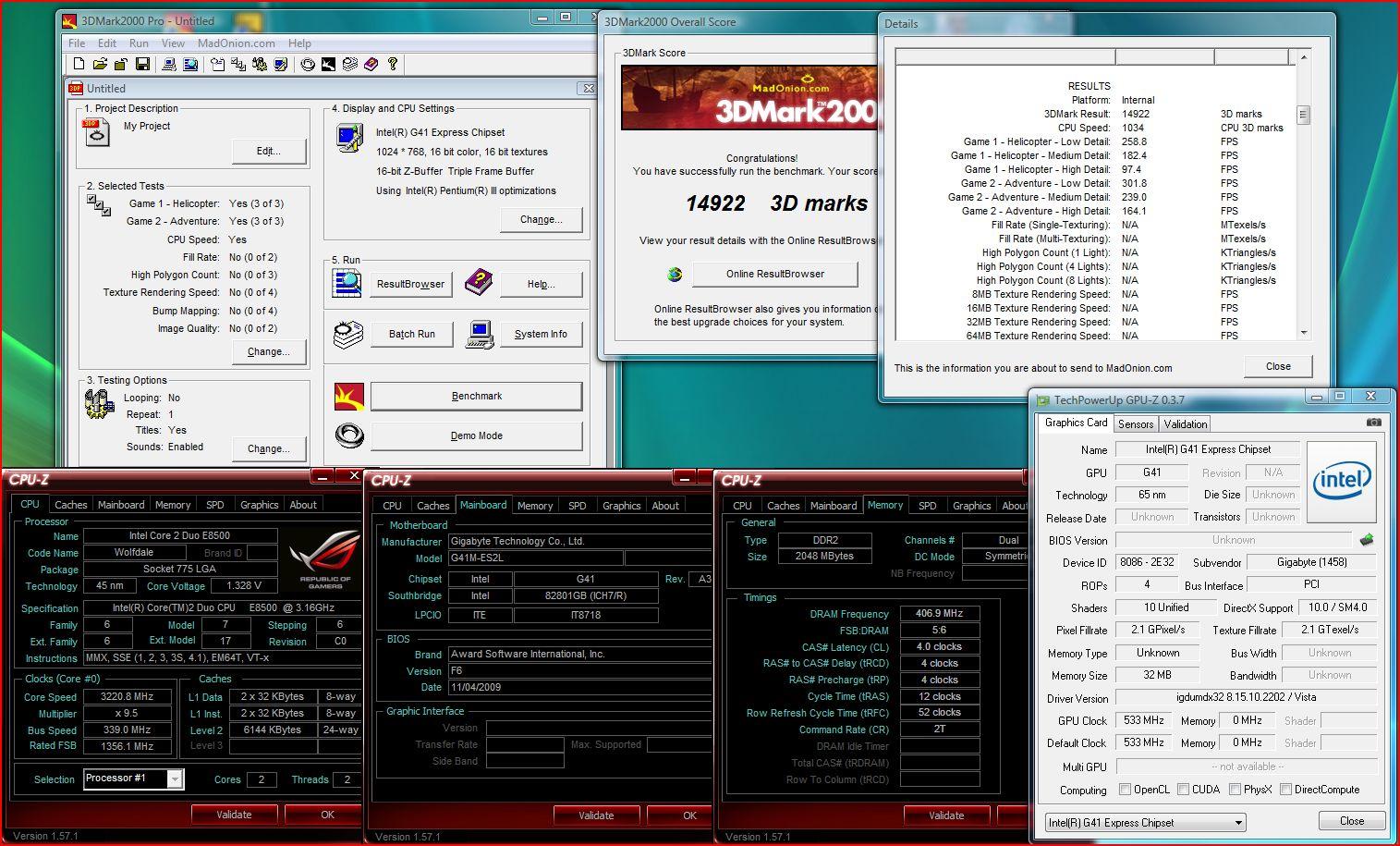
Task: Click the globe icon beside Online ResultBrowser
Action: click(675, 274)
